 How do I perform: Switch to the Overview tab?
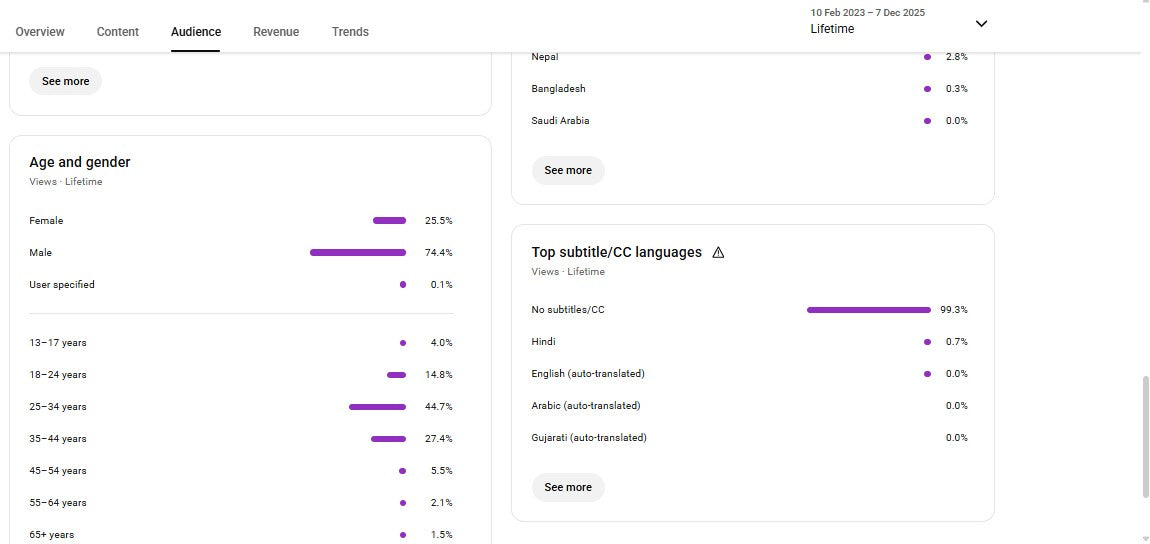(40, 32)
